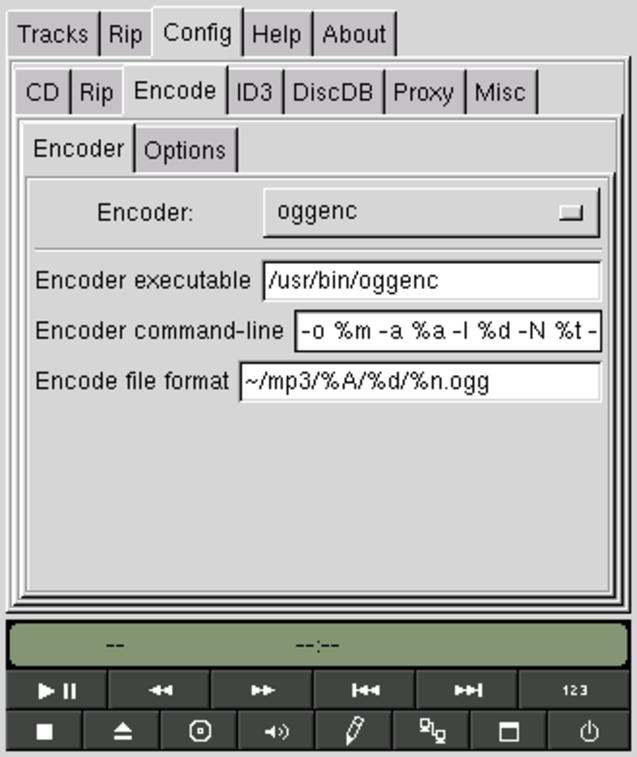637x757 pixels.
Task: Skip to the next track
Action: pos(467,690)
